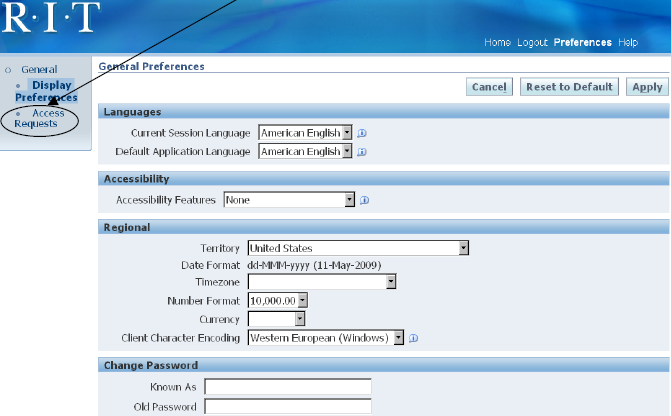Click info icon beside Client Character Encoding
The image size is (671, 416).
click(x=413, y=338)
